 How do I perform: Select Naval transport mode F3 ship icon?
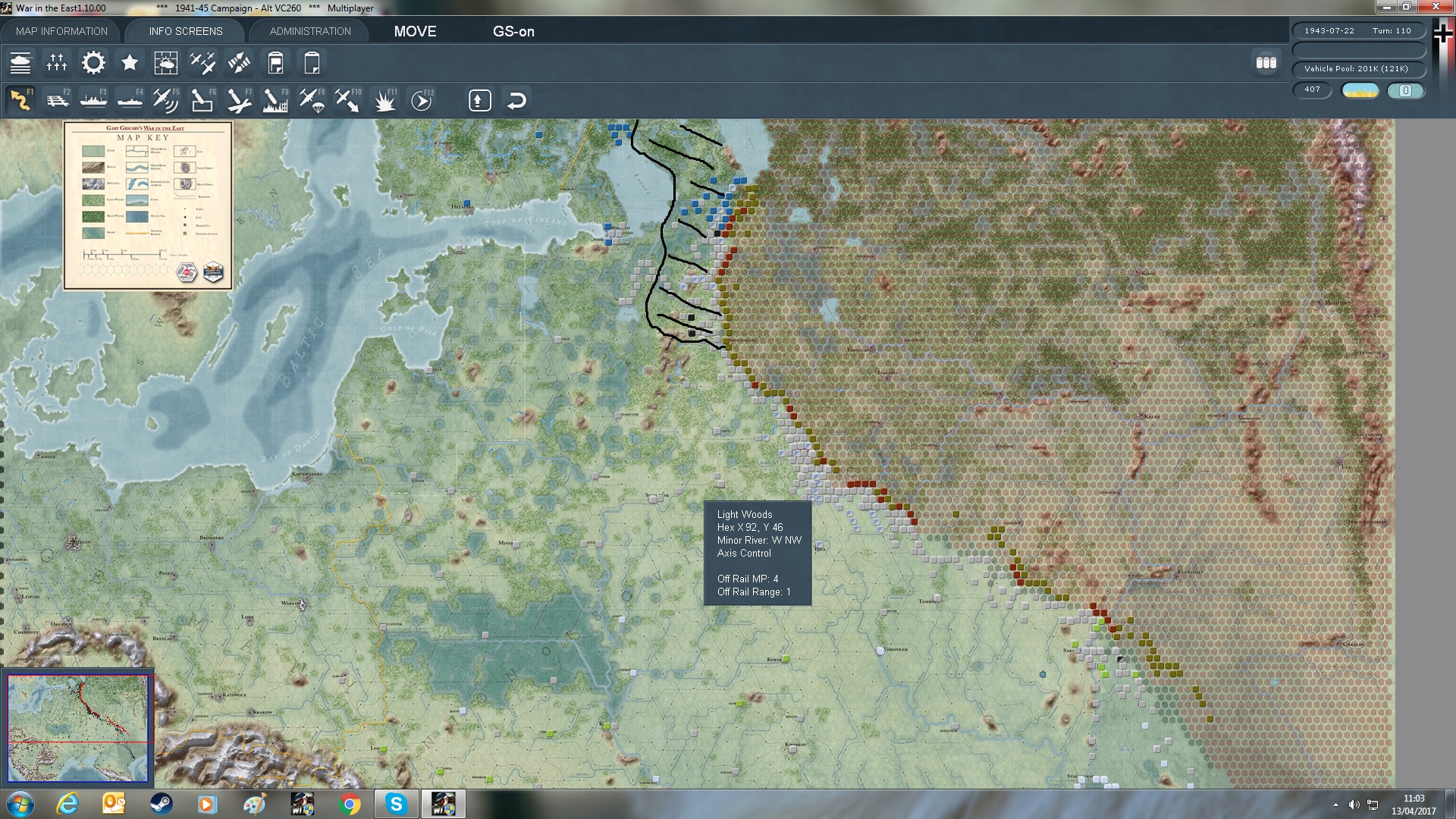click(x=93, y=100)
